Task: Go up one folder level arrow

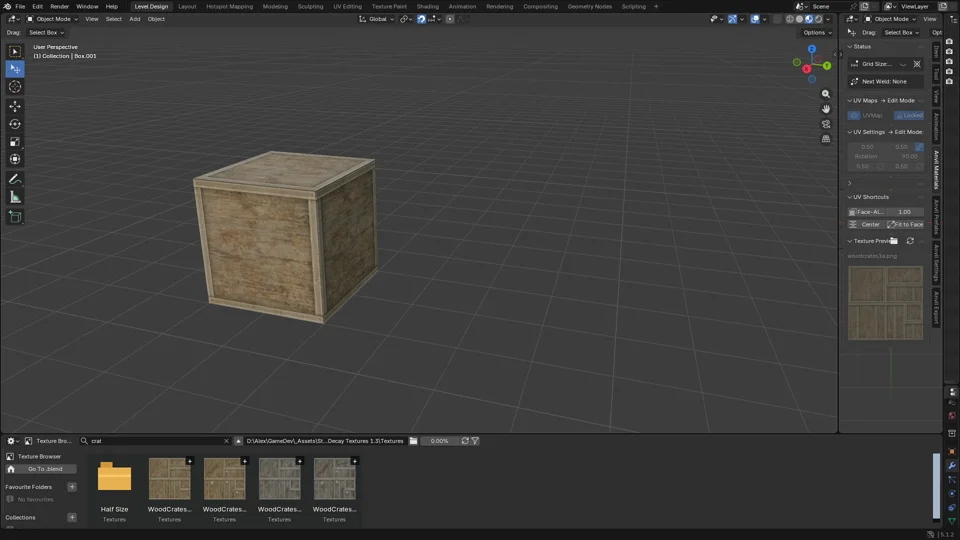Action: [238, 441]
